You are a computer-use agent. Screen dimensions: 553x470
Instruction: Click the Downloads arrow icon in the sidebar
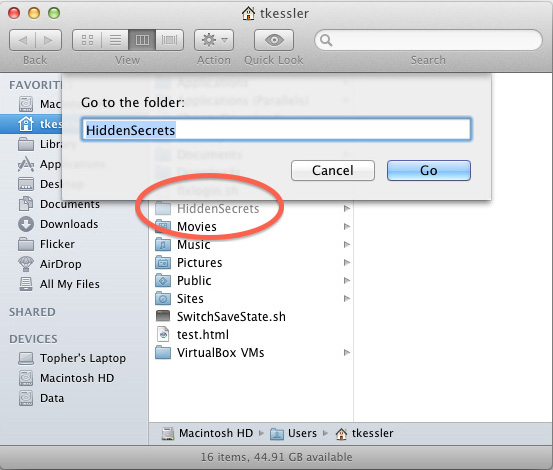click(x=26, y=224)
